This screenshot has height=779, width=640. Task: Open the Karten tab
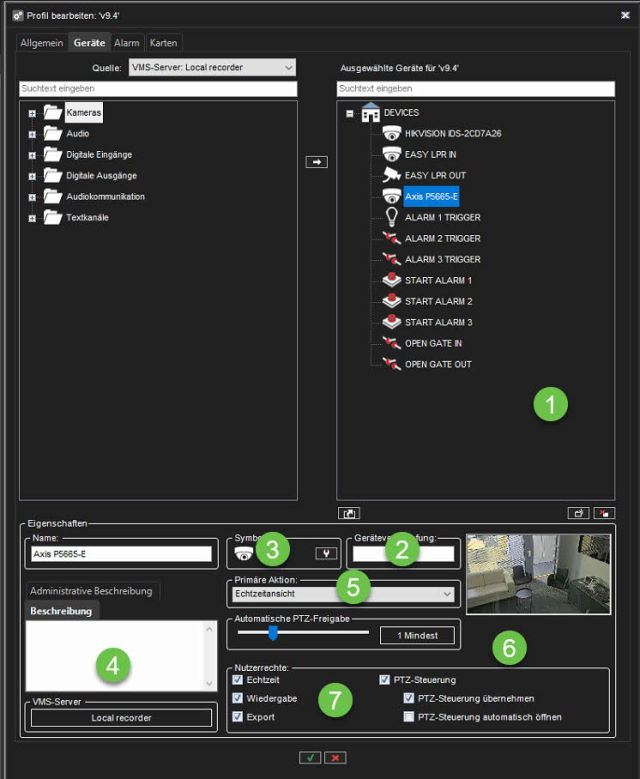coord(164,43)
